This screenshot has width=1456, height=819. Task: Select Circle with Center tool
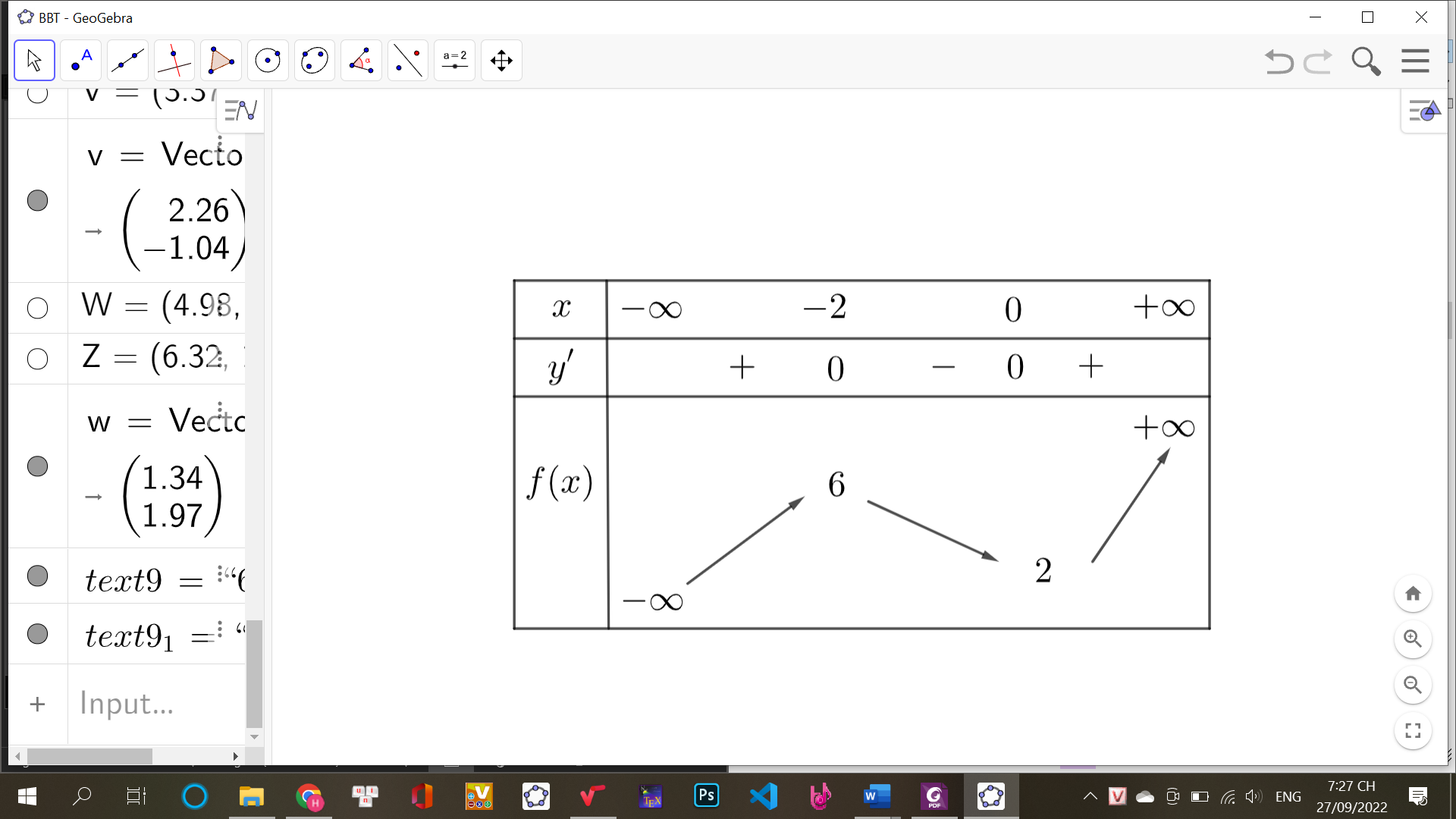click(268, 61)
